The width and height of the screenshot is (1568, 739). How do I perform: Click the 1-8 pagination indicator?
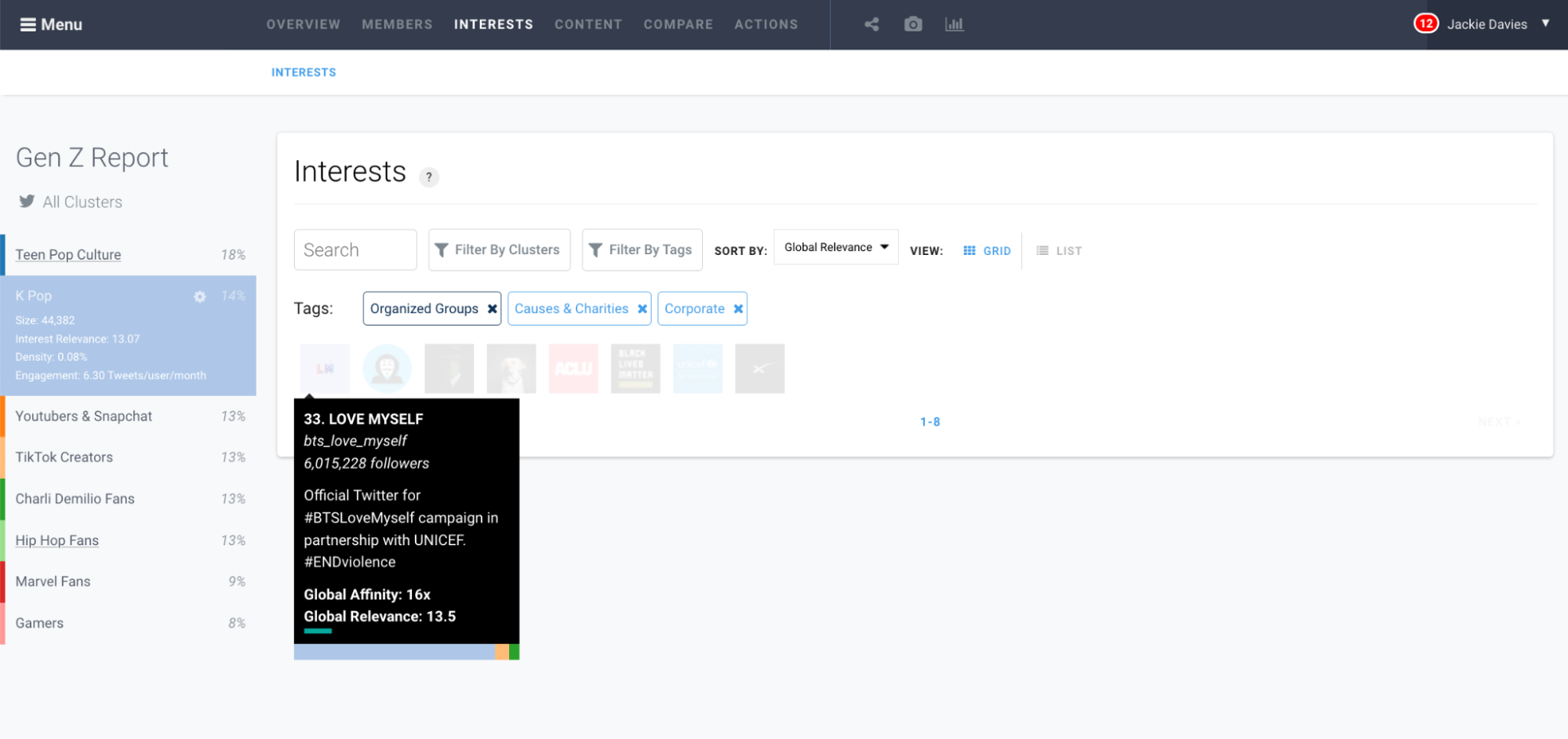pyautogui.click(x=930, y=422)
